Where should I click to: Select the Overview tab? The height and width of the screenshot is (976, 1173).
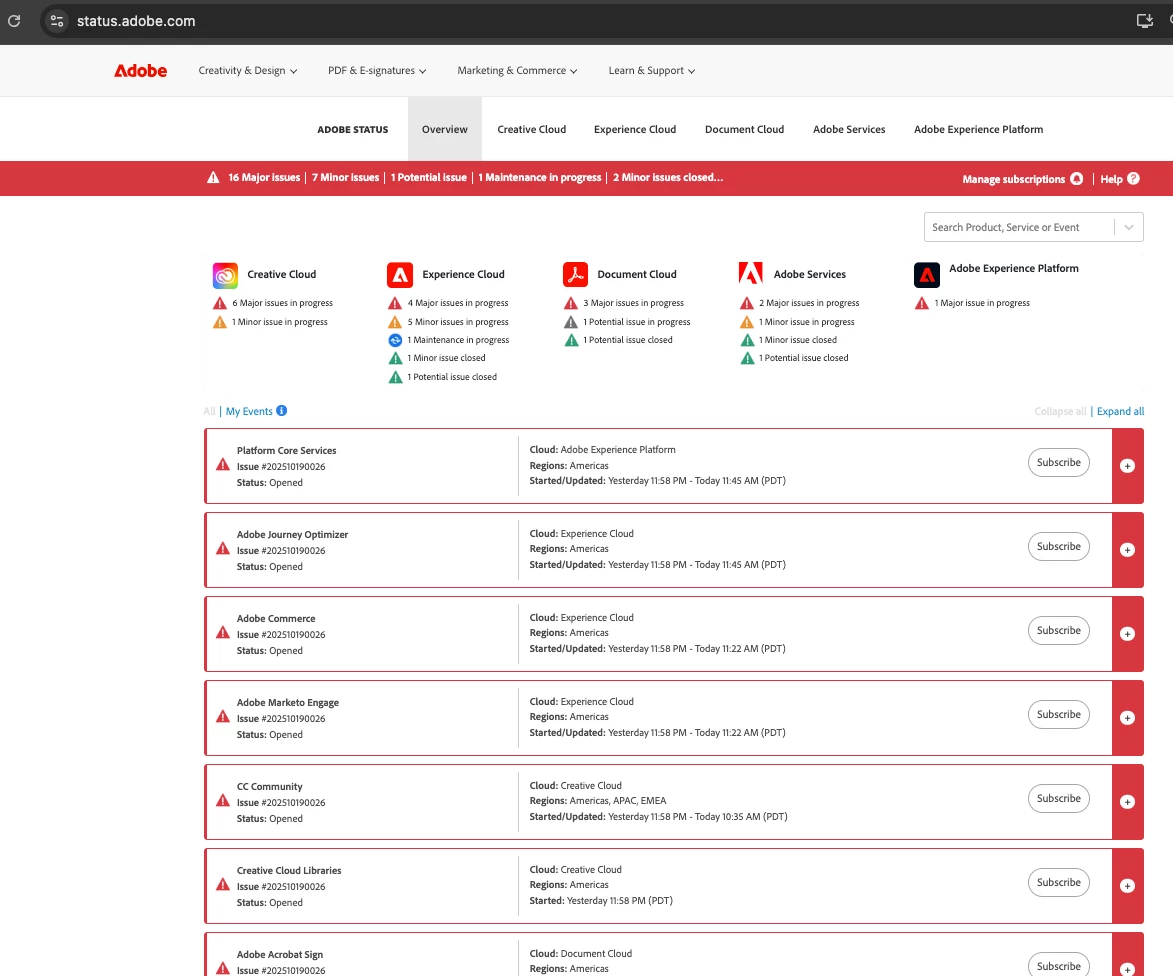pos(444,129)
